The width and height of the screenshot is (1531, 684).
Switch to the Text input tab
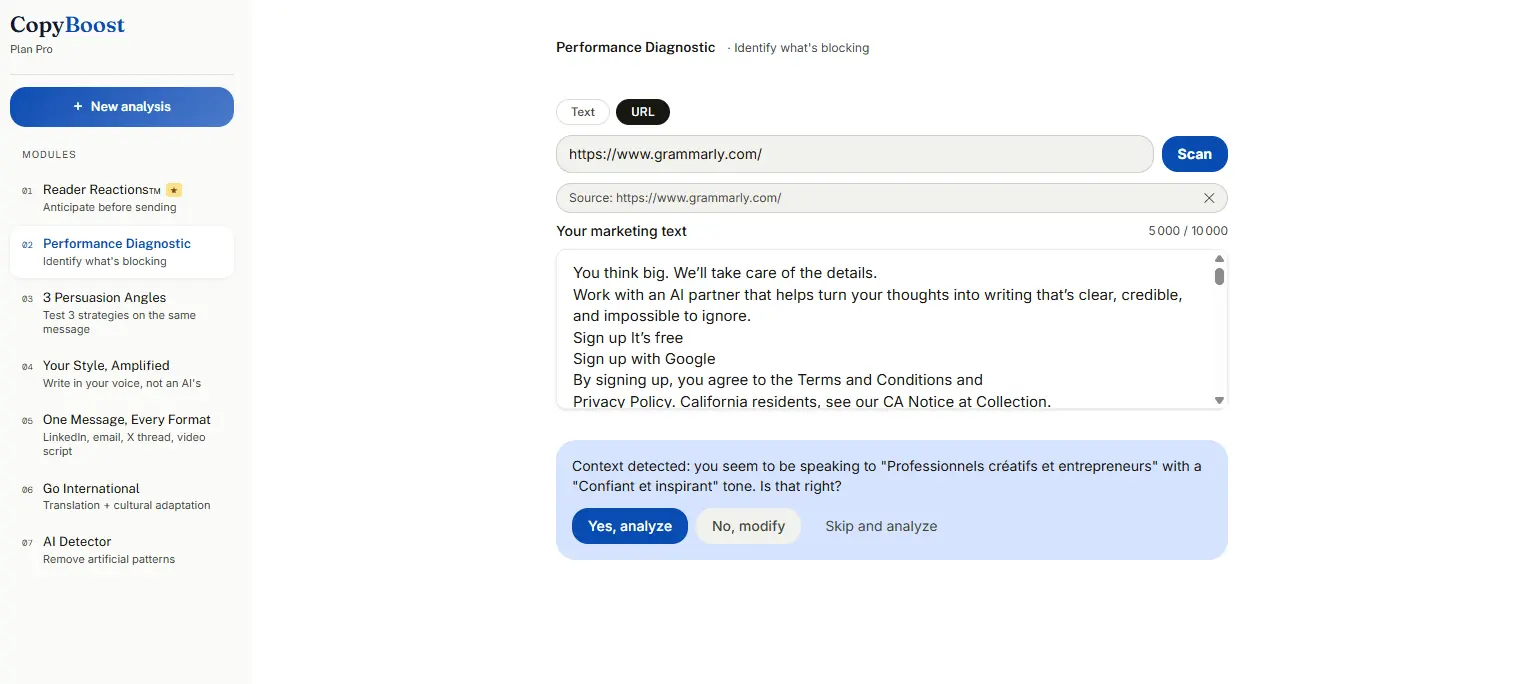tap(583, 112)
